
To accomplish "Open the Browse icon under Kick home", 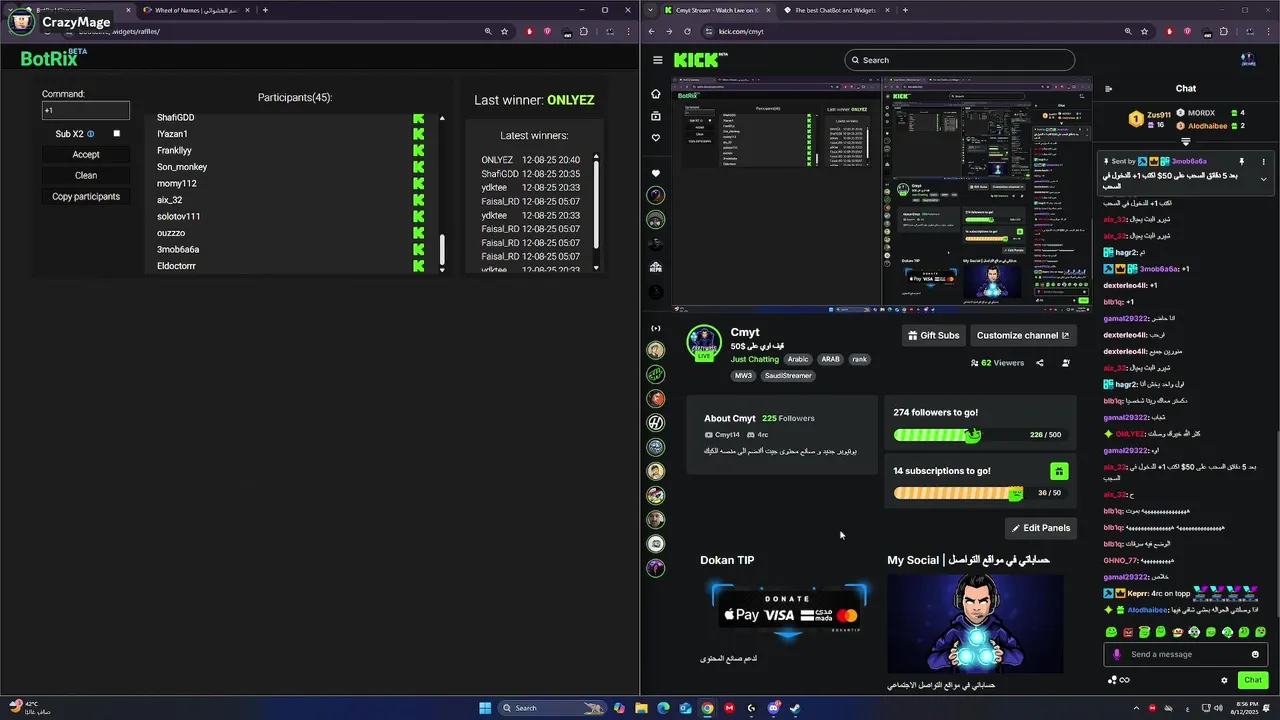I will coord(656,116).
